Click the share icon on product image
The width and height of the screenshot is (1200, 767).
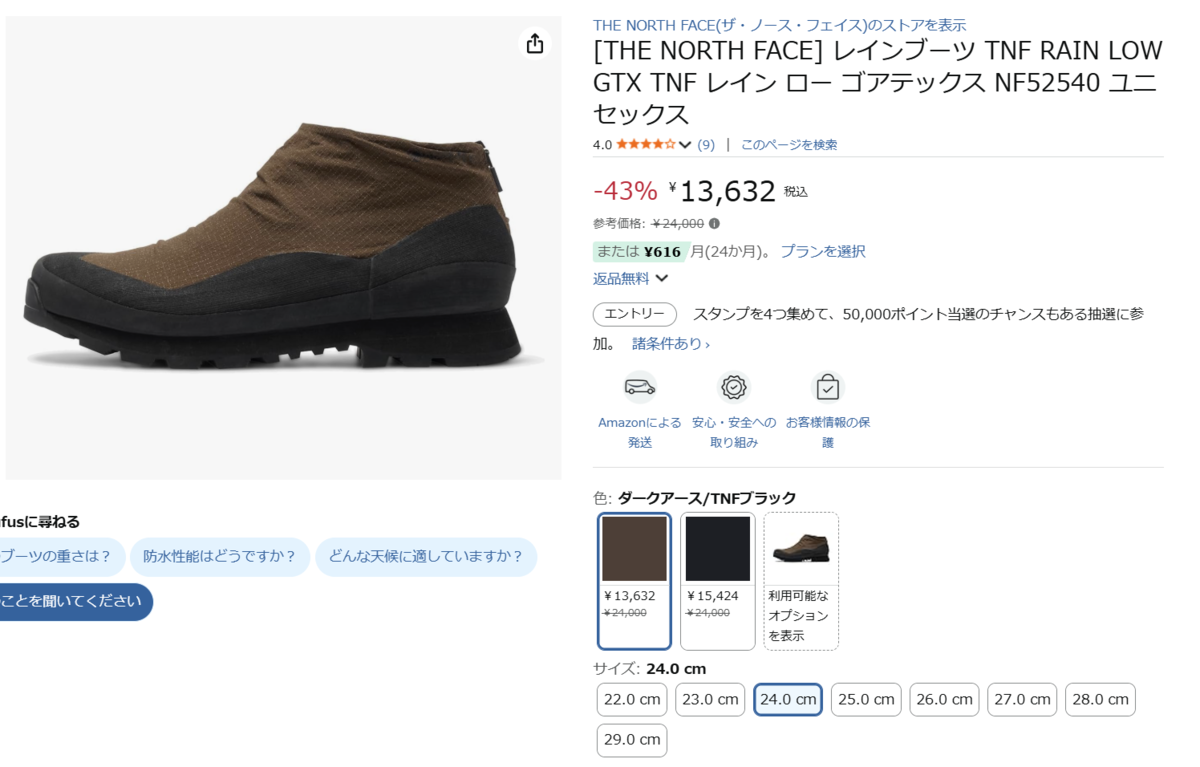535,43
